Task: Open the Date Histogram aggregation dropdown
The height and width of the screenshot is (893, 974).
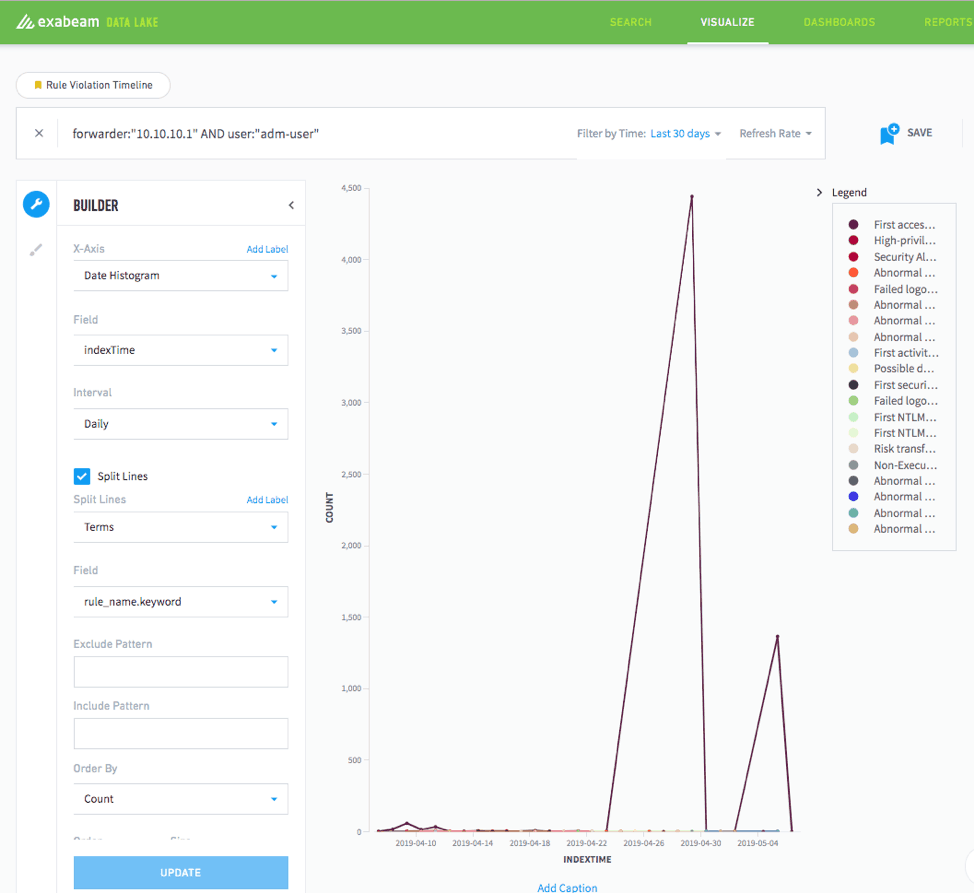Action: tap(180, 275)
